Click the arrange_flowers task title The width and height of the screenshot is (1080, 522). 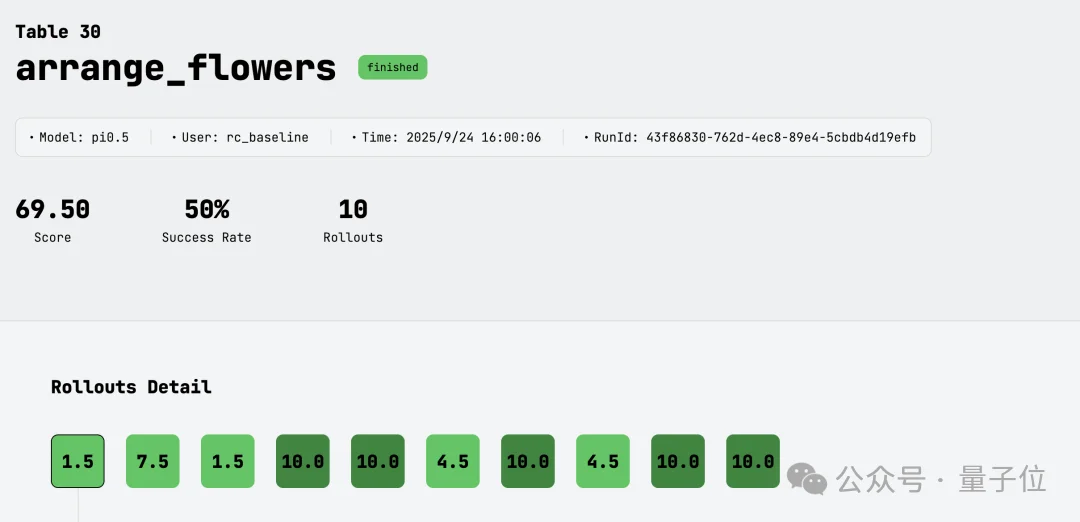176,68
